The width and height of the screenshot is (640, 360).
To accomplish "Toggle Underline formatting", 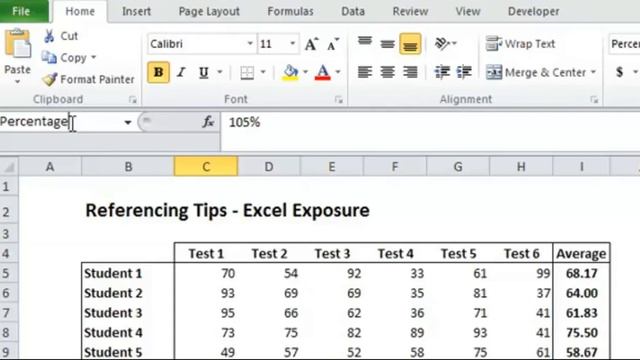I will [203, 73].
